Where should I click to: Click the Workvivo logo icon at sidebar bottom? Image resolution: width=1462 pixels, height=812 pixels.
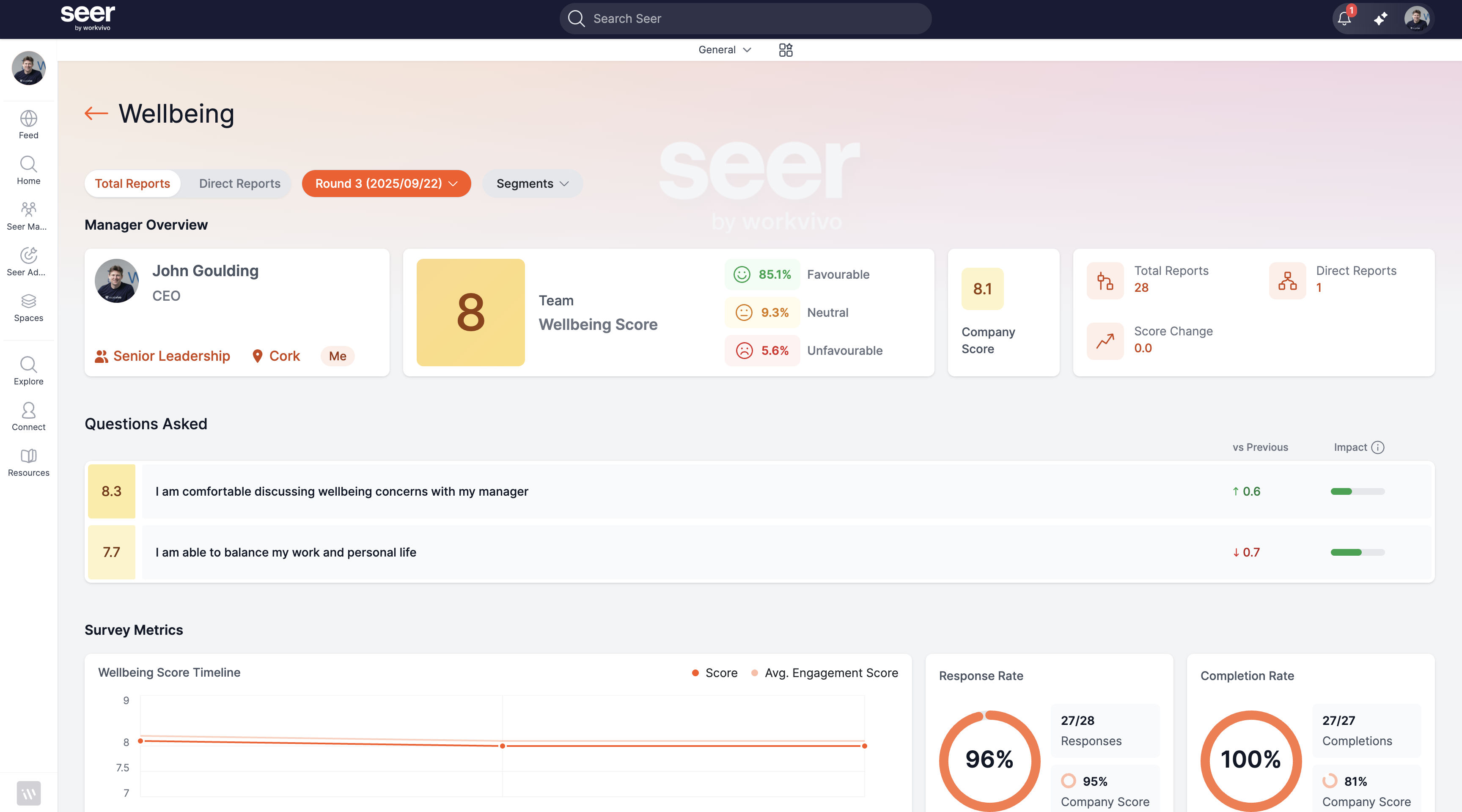coord(28,793)
